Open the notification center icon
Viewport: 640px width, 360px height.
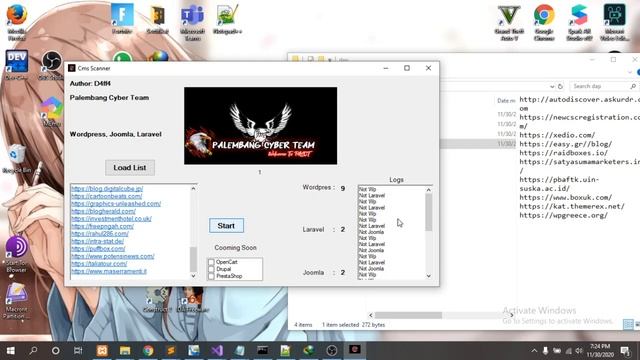click(625, 351)
